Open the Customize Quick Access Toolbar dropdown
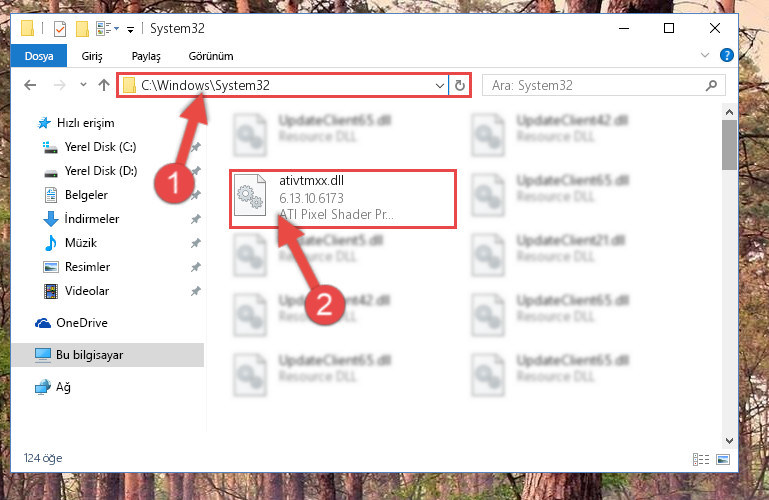The width and height of the screenshot is (769, 500). (x=130, y=29)
